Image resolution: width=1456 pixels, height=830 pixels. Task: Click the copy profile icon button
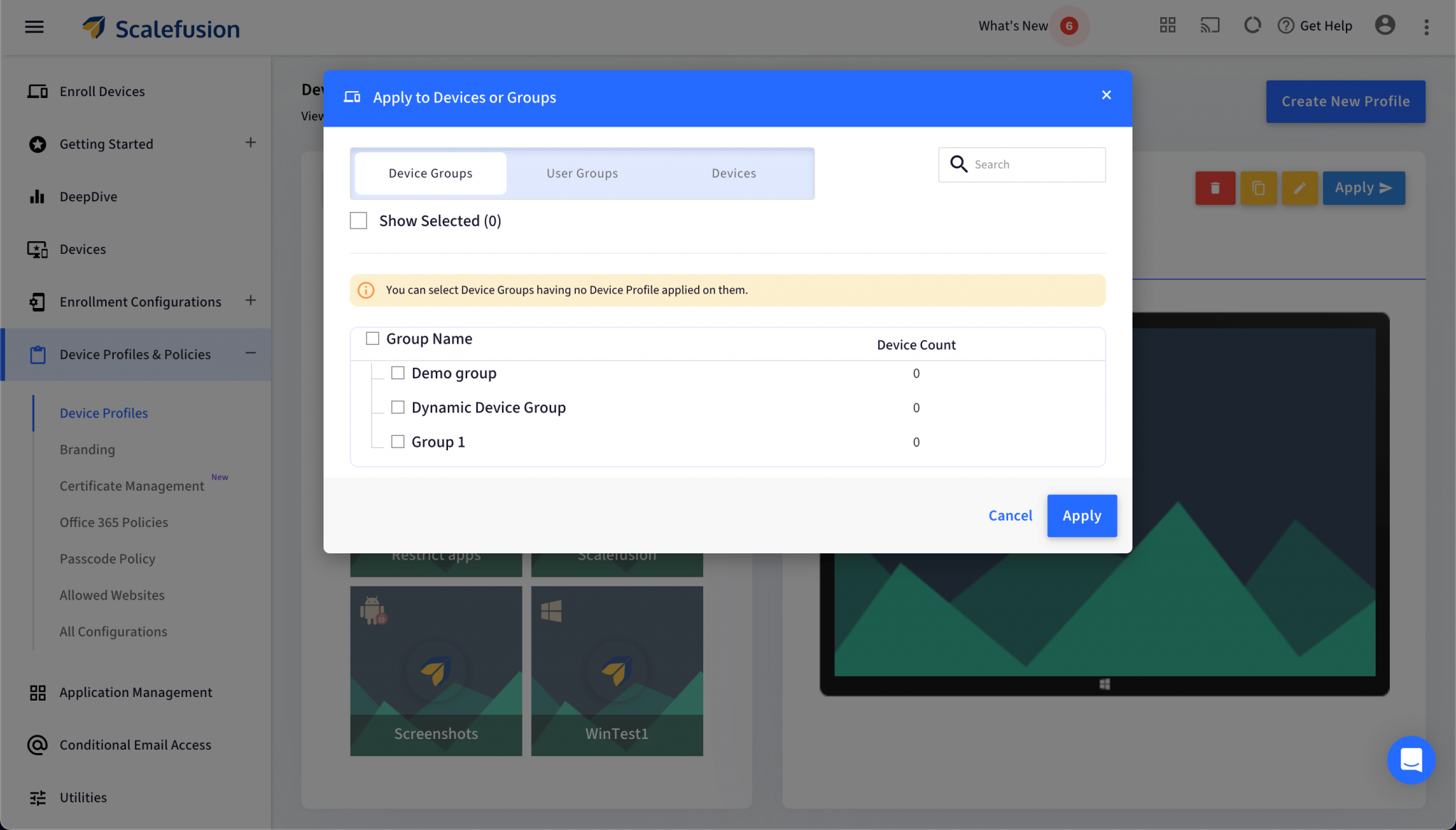pyautogui.click(x=1258, y=188)
